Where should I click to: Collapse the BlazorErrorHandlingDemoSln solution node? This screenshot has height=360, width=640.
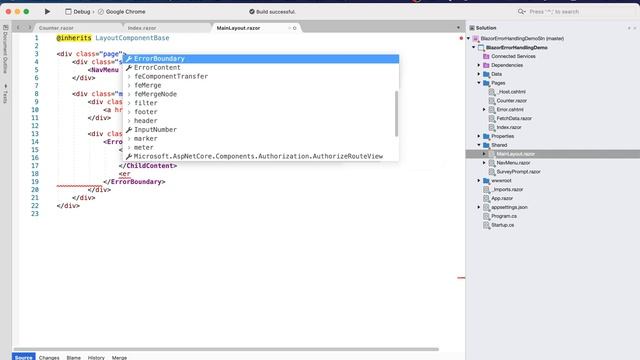(469, 38)
